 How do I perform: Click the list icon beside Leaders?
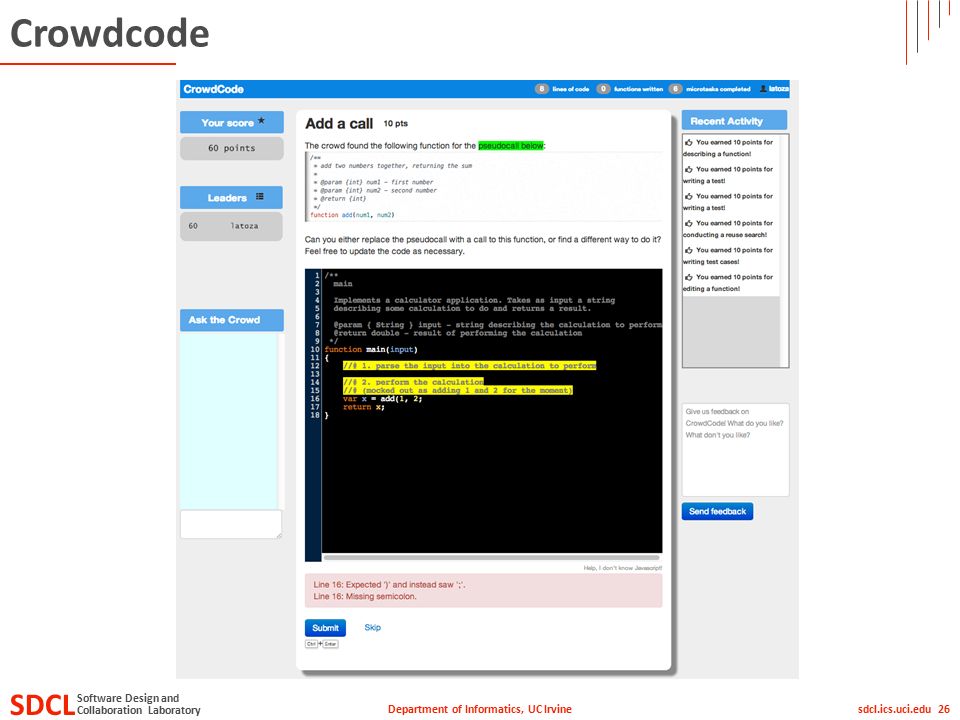(x=260, y=197)
